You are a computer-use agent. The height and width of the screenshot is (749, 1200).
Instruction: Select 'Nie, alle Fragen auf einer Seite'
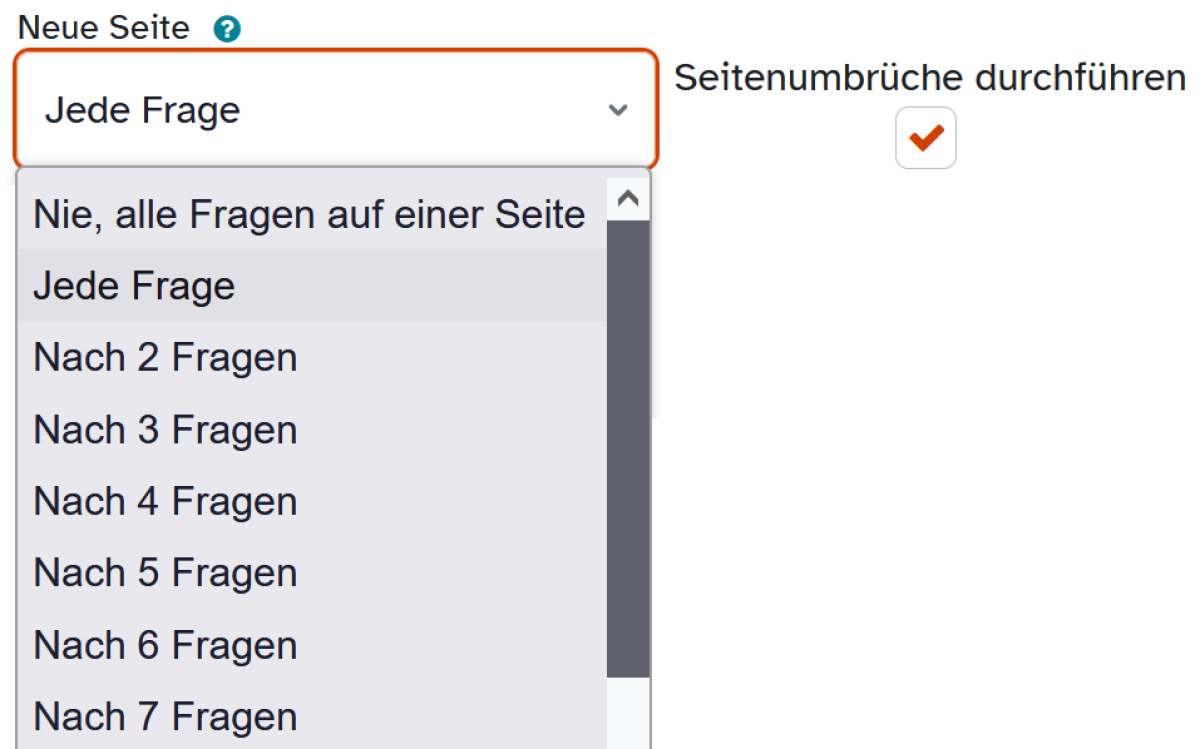pos(312,214)
